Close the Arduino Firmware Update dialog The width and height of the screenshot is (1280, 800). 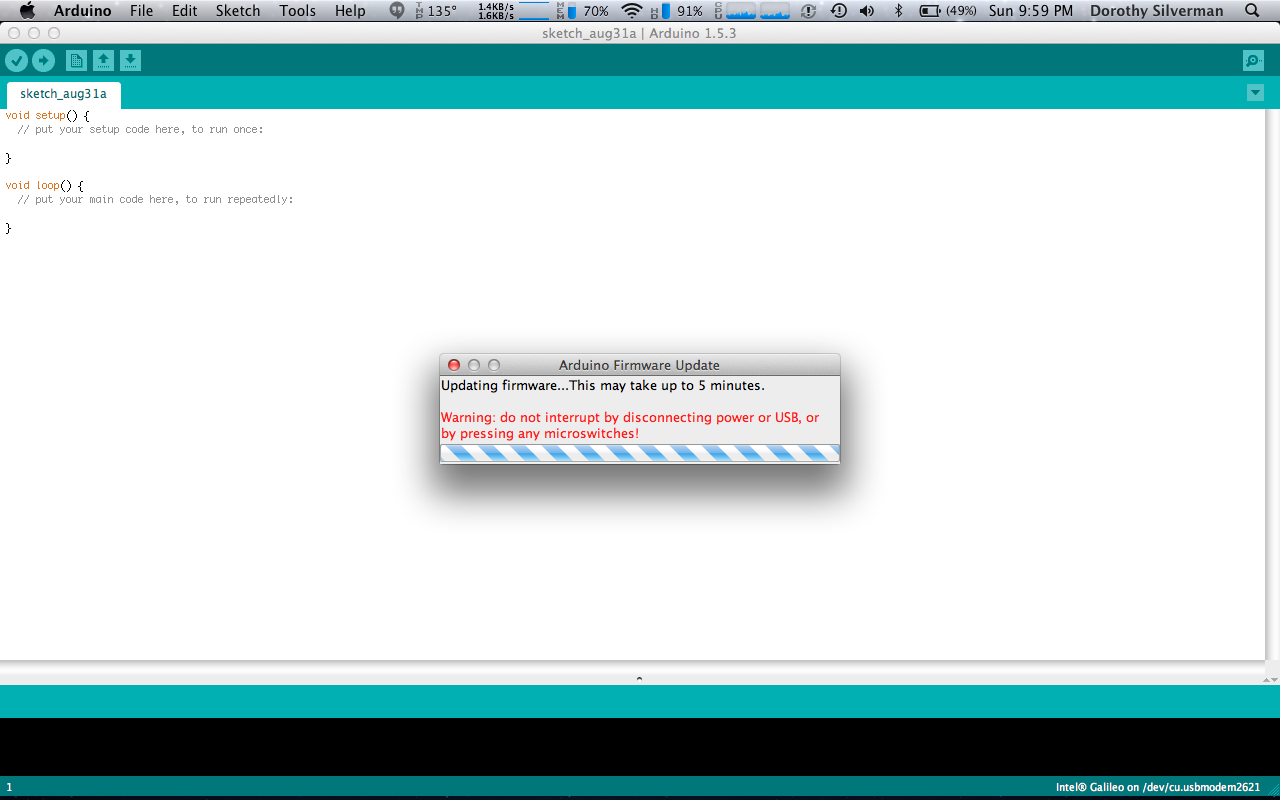(x=454, y=365)
